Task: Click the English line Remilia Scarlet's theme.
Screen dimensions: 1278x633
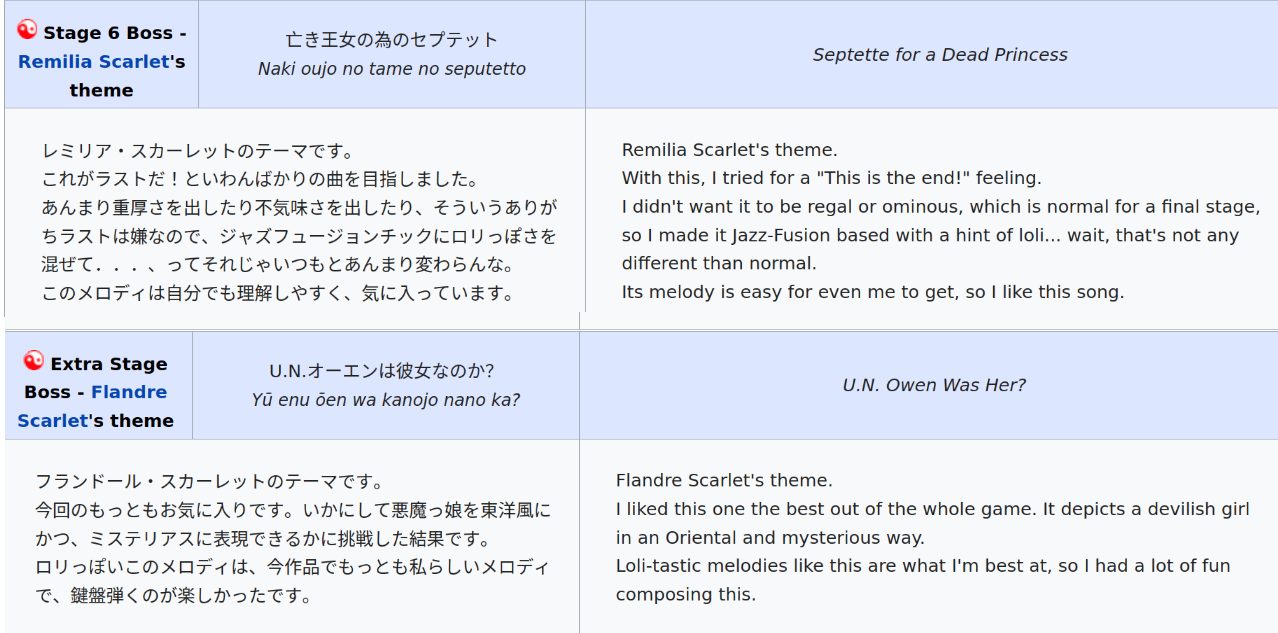Action: [x=730, y=150]
